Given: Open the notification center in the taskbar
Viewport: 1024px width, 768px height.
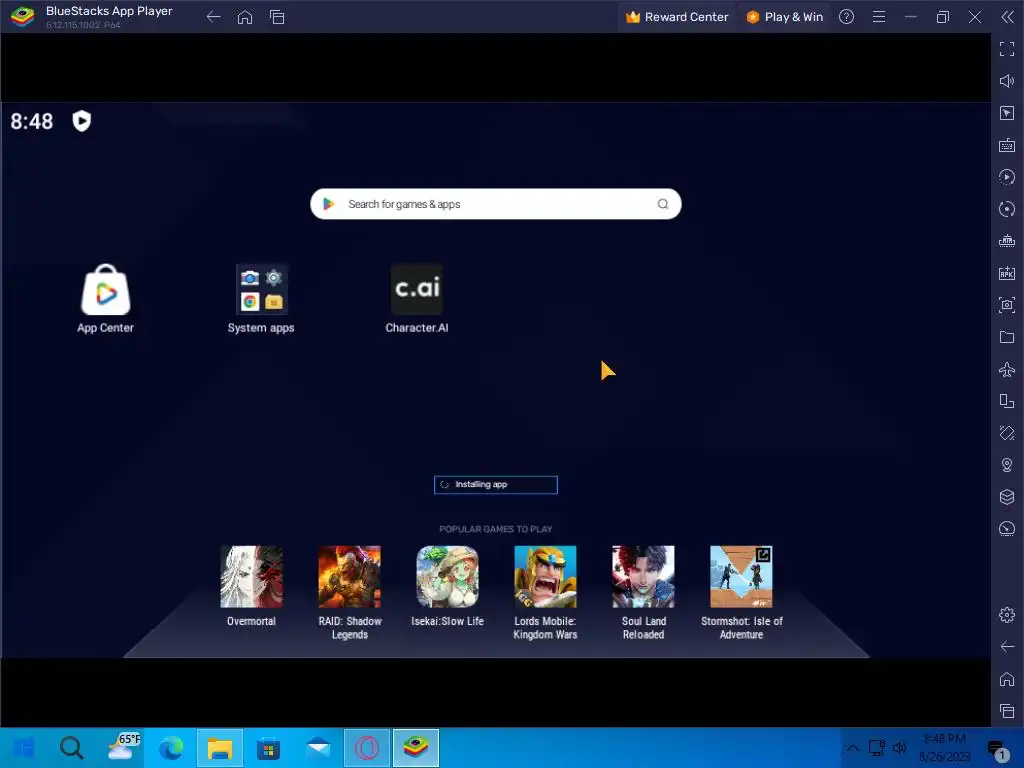Looking at the screenshot, I should [997, 750].
